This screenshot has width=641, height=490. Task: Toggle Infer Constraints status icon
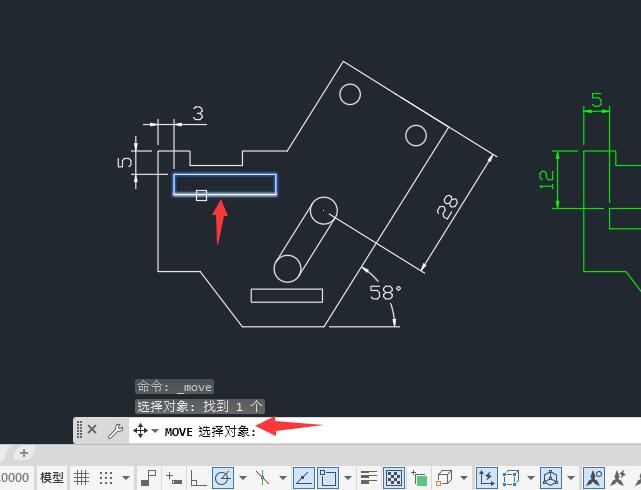point(148,477)
